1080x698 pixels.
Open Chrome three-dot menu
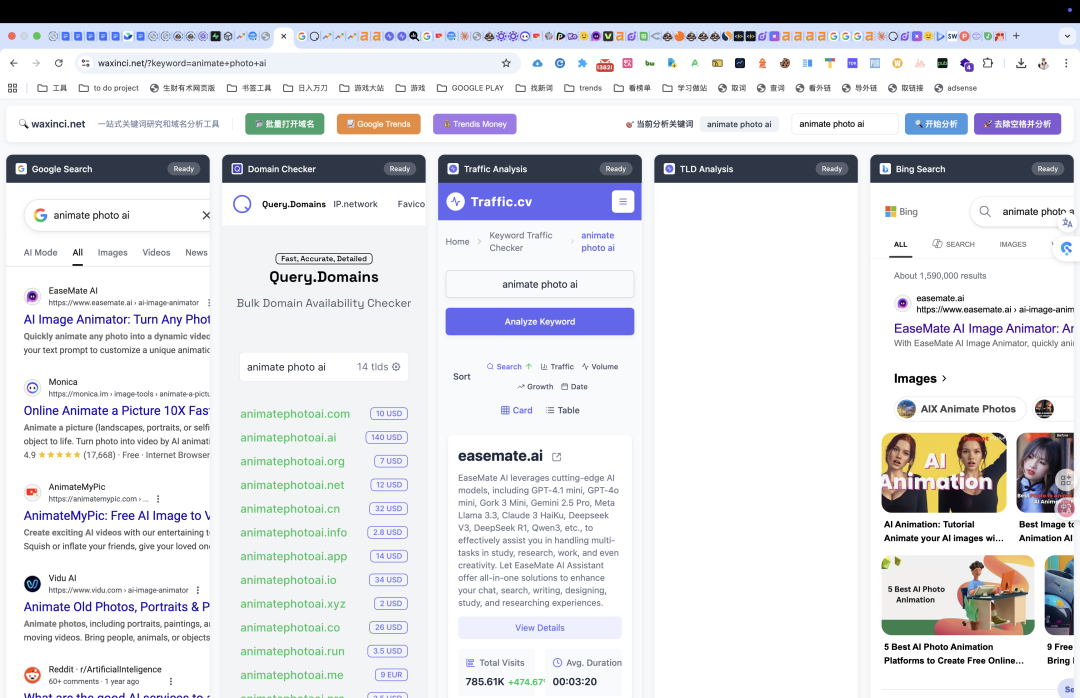click(1066, 63)
